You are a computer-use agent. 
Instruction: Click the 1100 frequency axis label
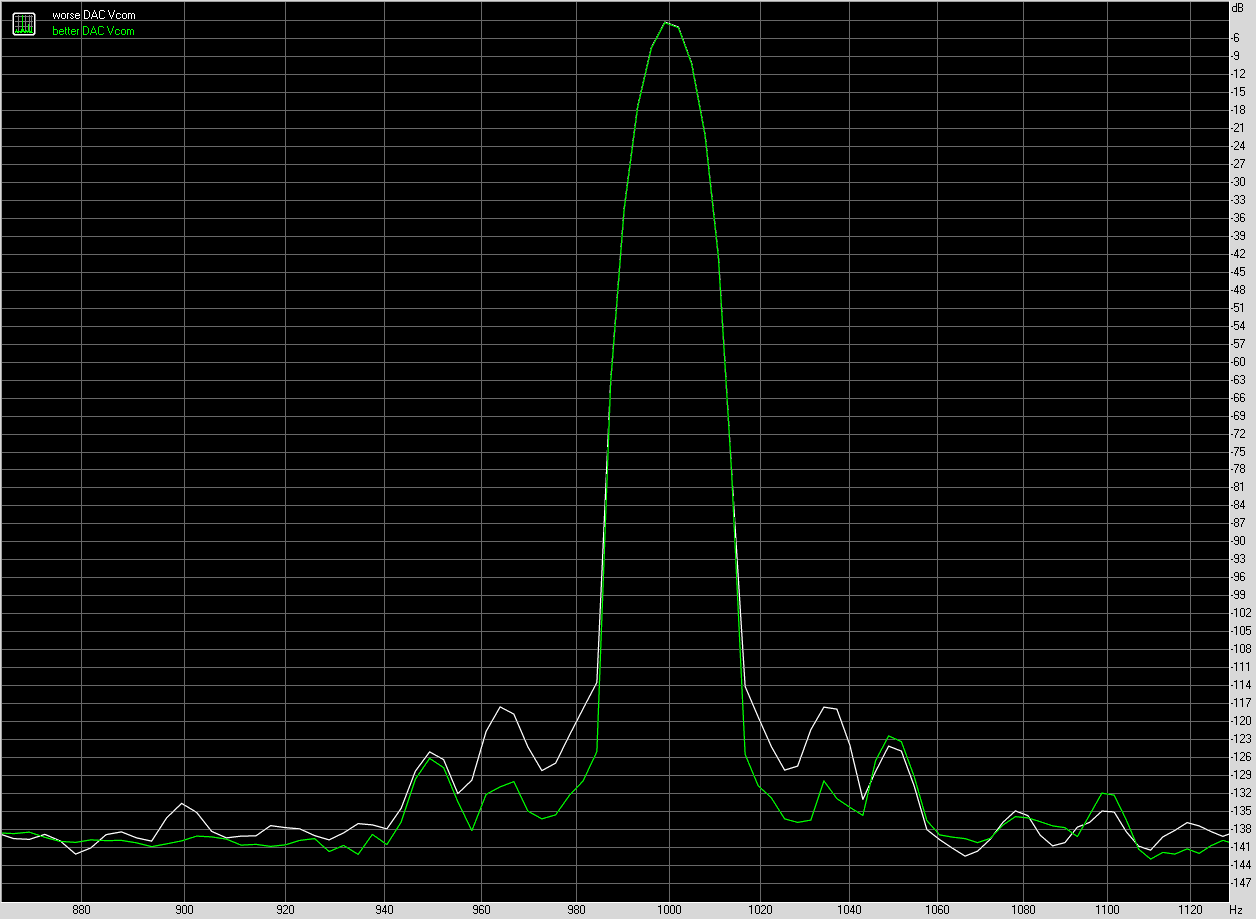[1108, 909]
